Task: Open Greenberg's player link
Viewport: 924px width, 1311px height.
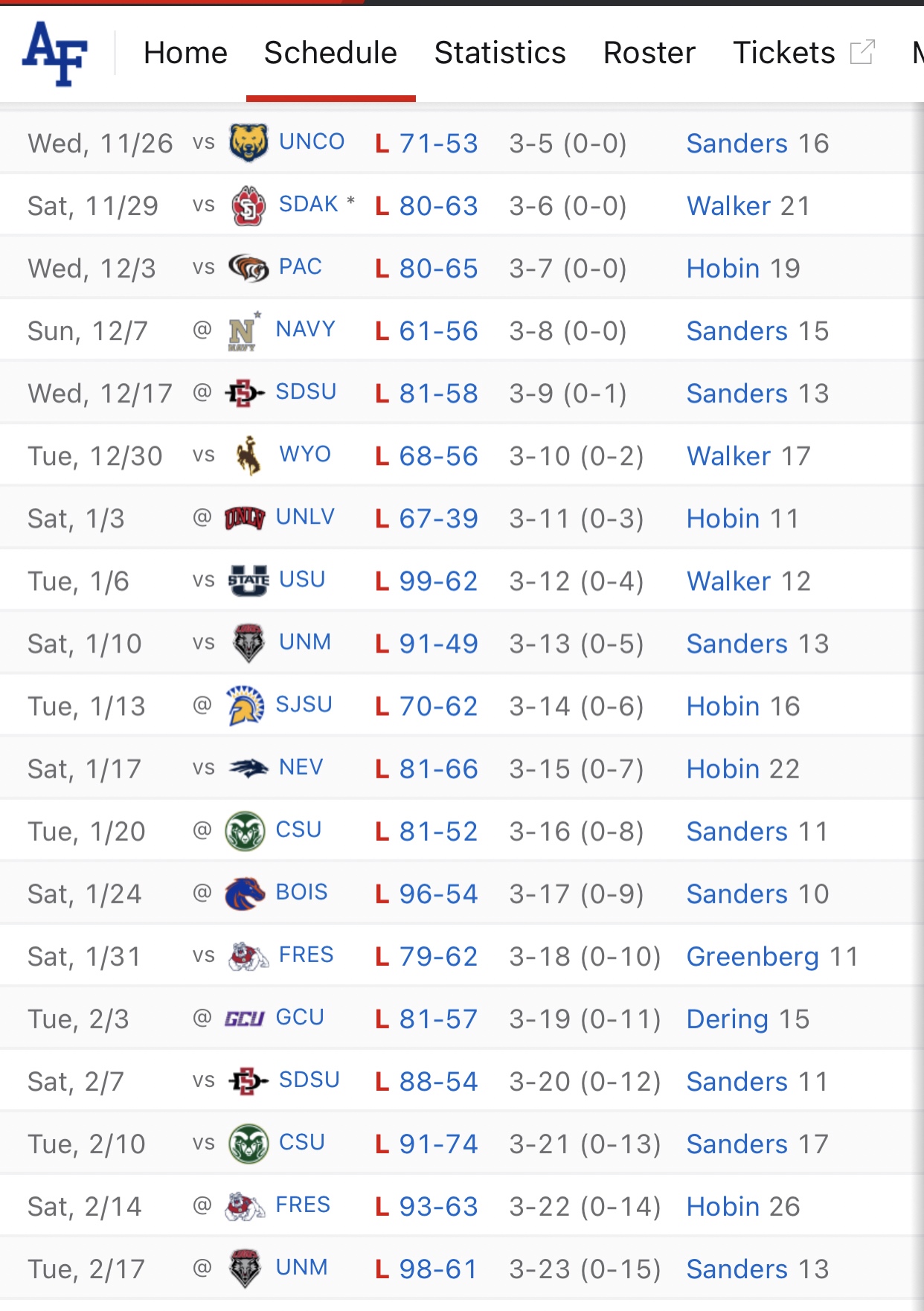Action: [752, 956]
